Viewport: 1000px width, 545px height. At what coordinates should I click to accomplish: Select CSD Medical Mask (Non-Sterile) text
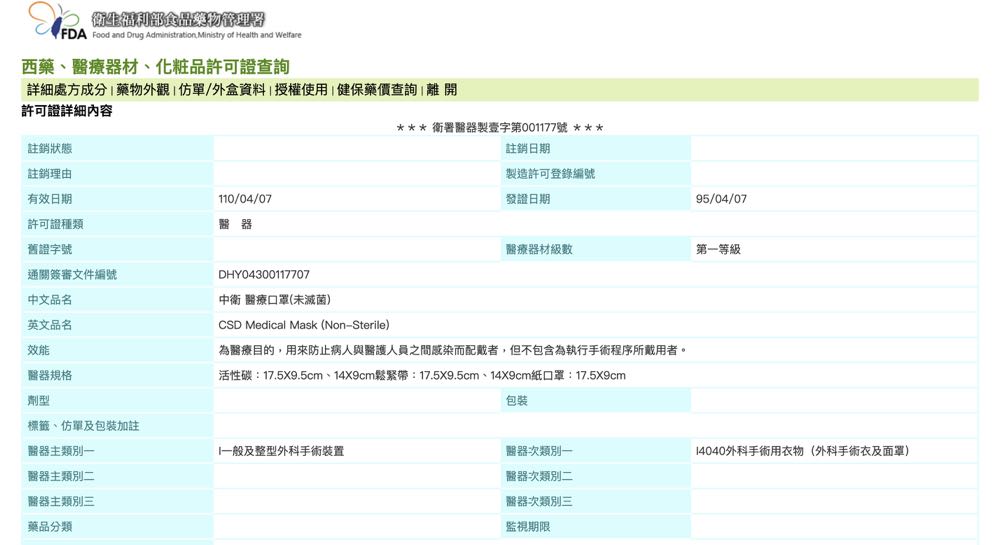point(304,325)
